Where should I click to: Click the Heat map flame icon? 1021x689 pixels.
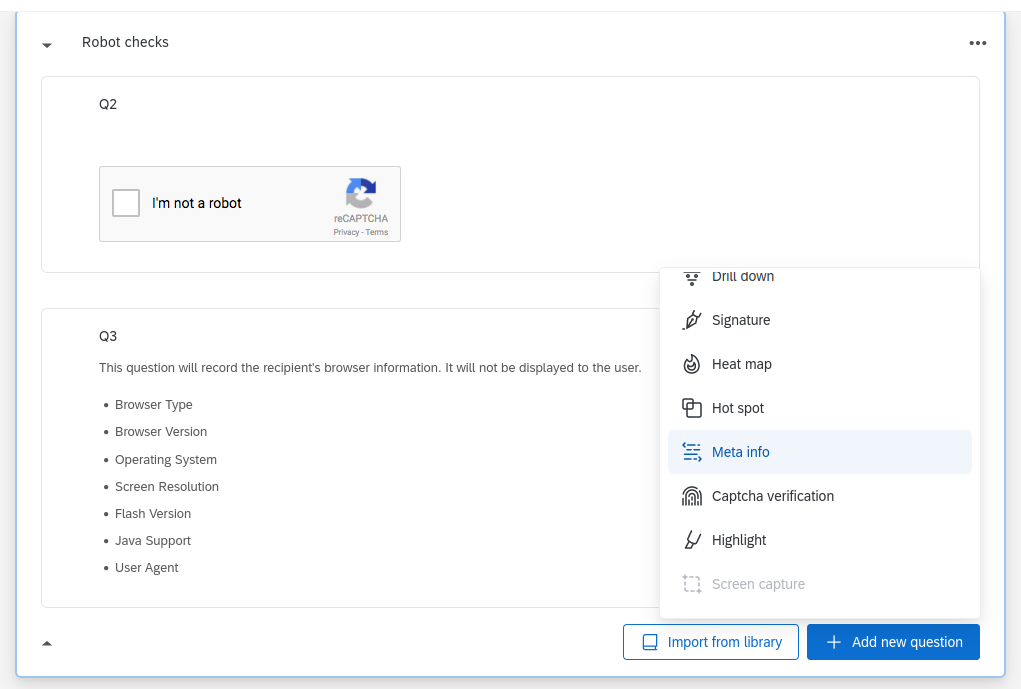pyautogui.click(x=691, y=364)
